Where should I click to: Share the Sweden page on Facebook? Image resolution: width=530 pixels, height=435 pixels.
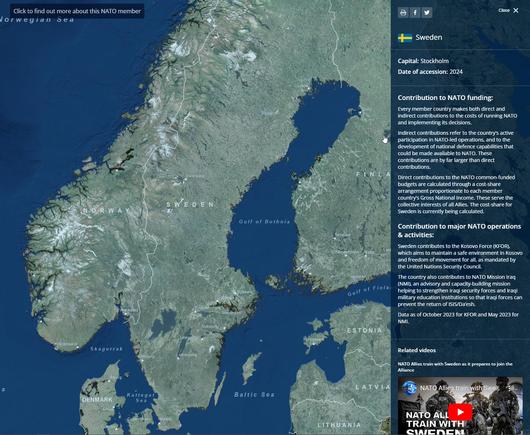415,13
